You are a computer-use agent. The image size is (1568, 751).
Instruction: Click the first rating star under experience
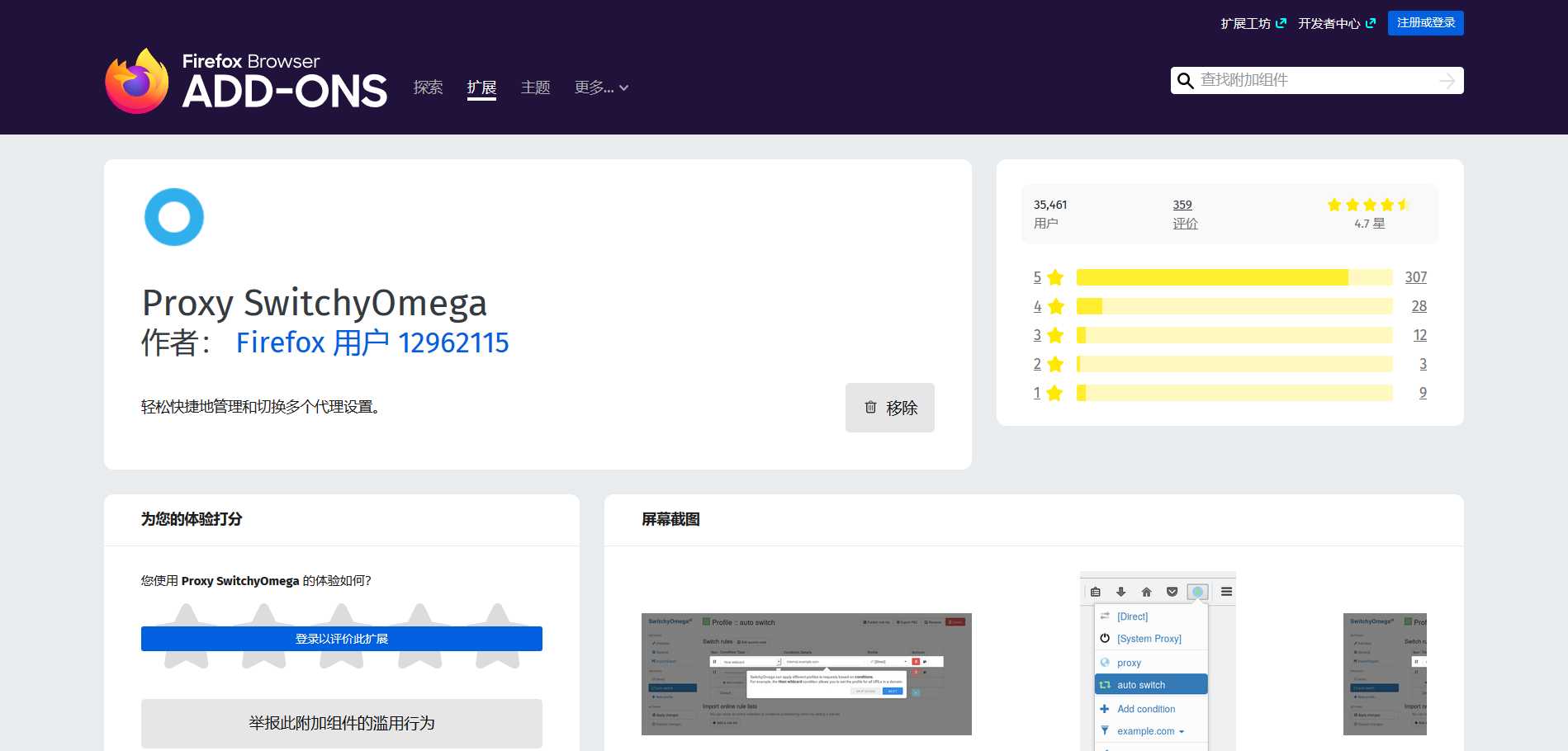pyautogui.click(x=187, y=636)
